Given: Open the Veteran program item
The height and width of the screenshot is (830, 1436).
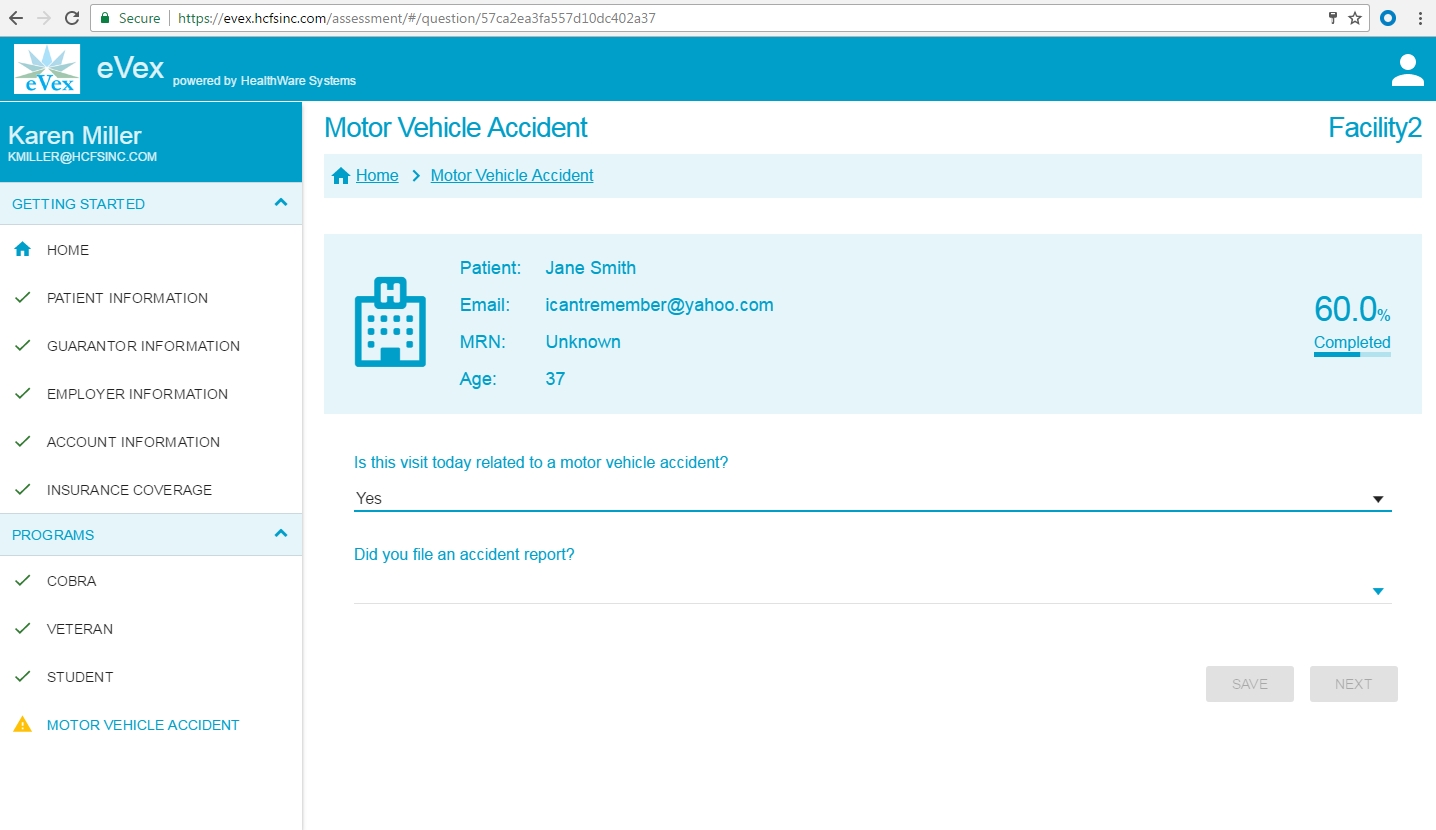Looking at the screenshot, I should [79, 629].
